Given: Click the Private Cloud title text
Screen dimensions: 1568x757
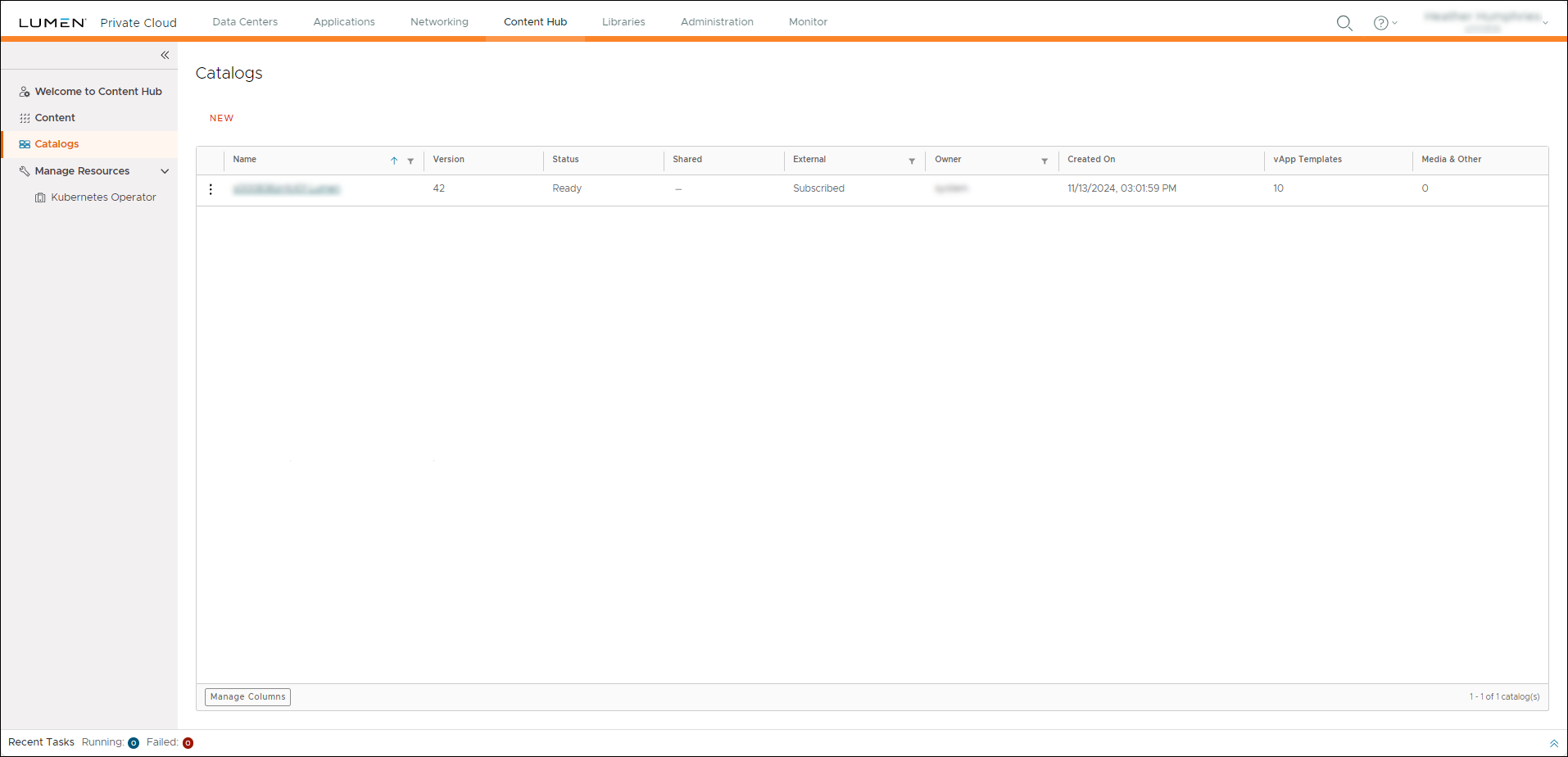Looking at the screenshot, I should point(138,23).
